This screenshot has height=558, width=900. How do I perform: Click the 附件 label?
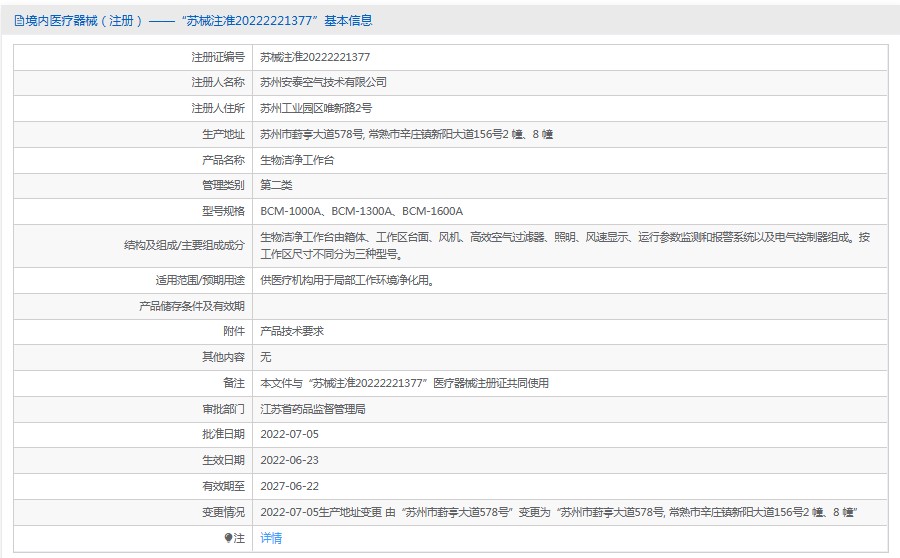[x=234, y=331]
